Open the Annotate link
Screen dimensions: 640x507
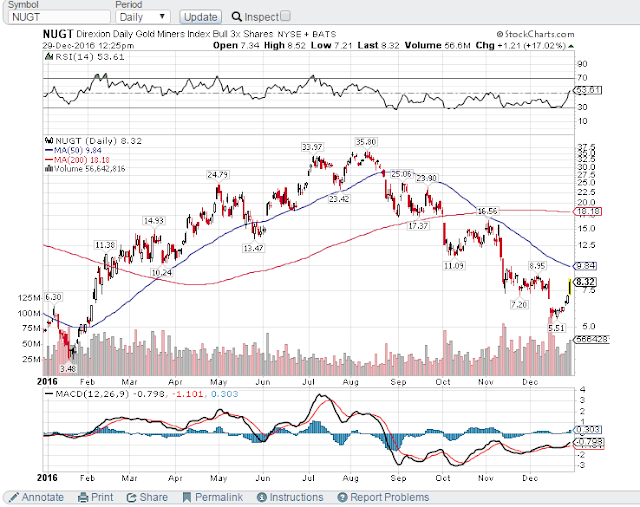coord(42,497)
